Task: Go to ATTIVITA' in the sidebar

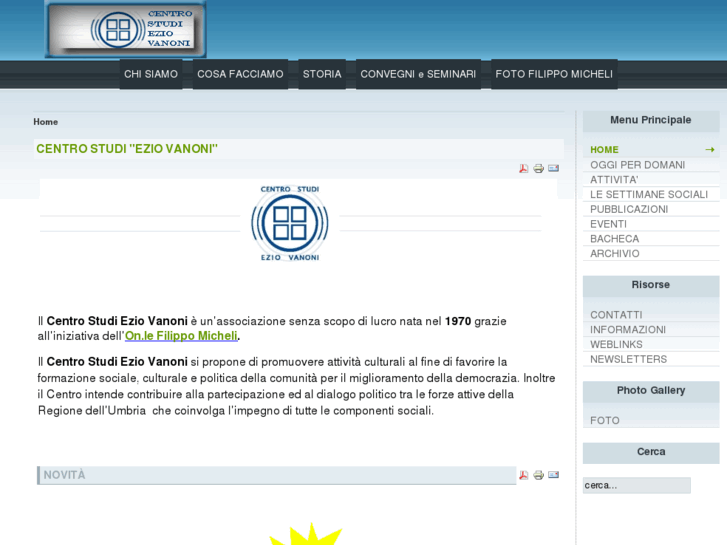Action: click(x=651, y=180)
